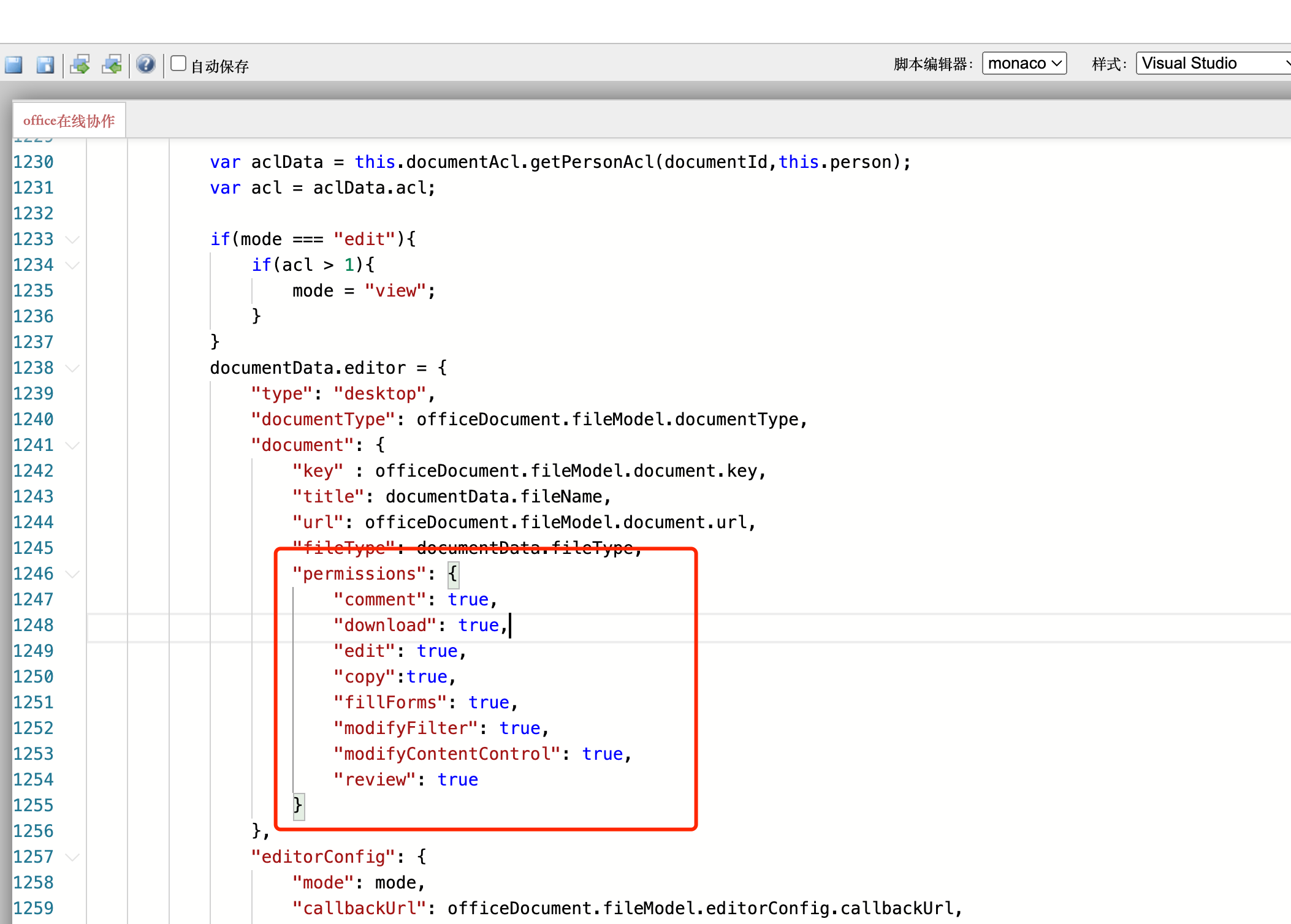Image resolution: width=1291 pixels, height=924 pixels.
Task: Collapse the permissions block at line 1246
Action: tap(72, 574)
